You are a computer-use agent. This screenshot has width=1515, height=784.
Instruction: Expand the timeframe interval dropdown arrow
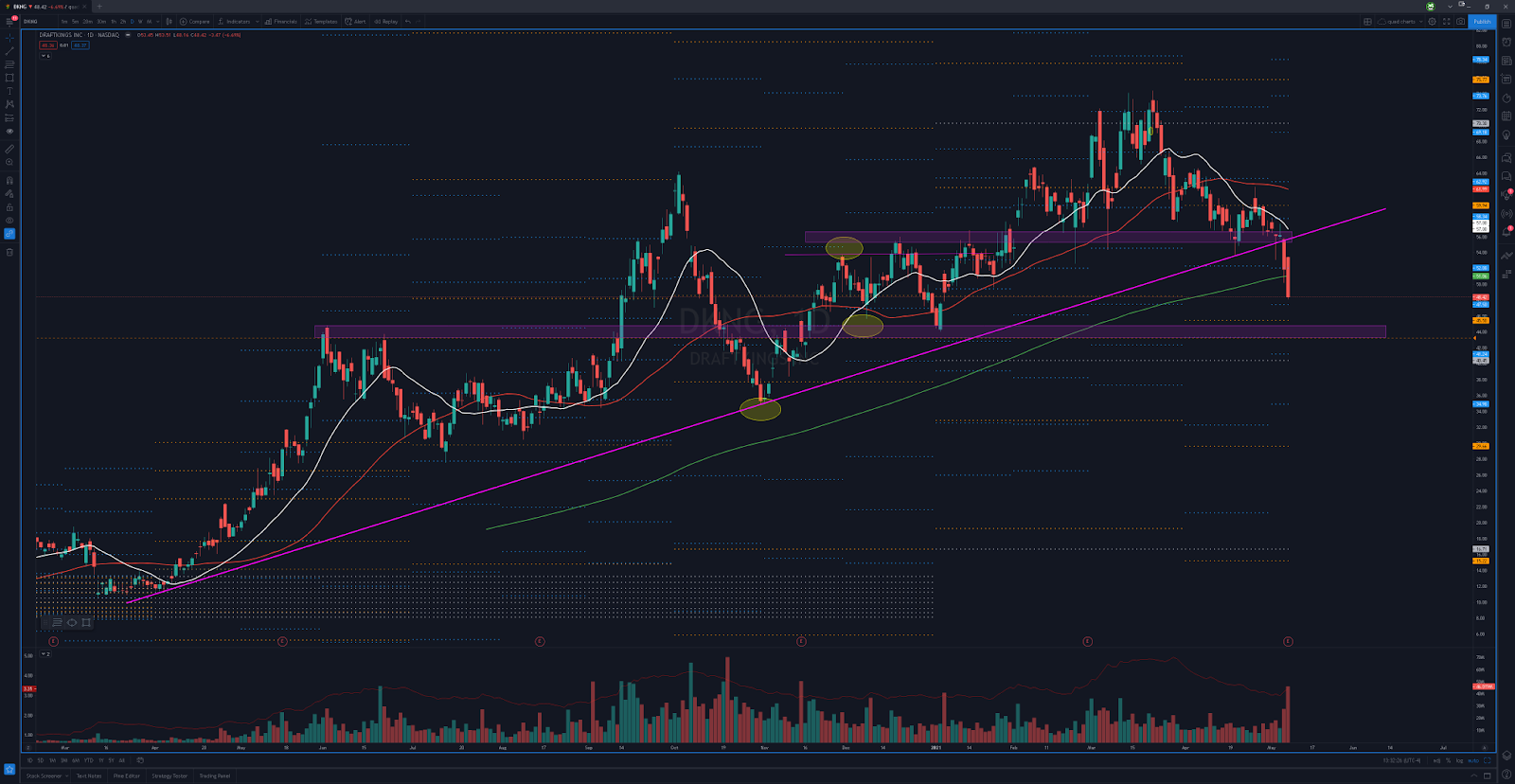157,21
